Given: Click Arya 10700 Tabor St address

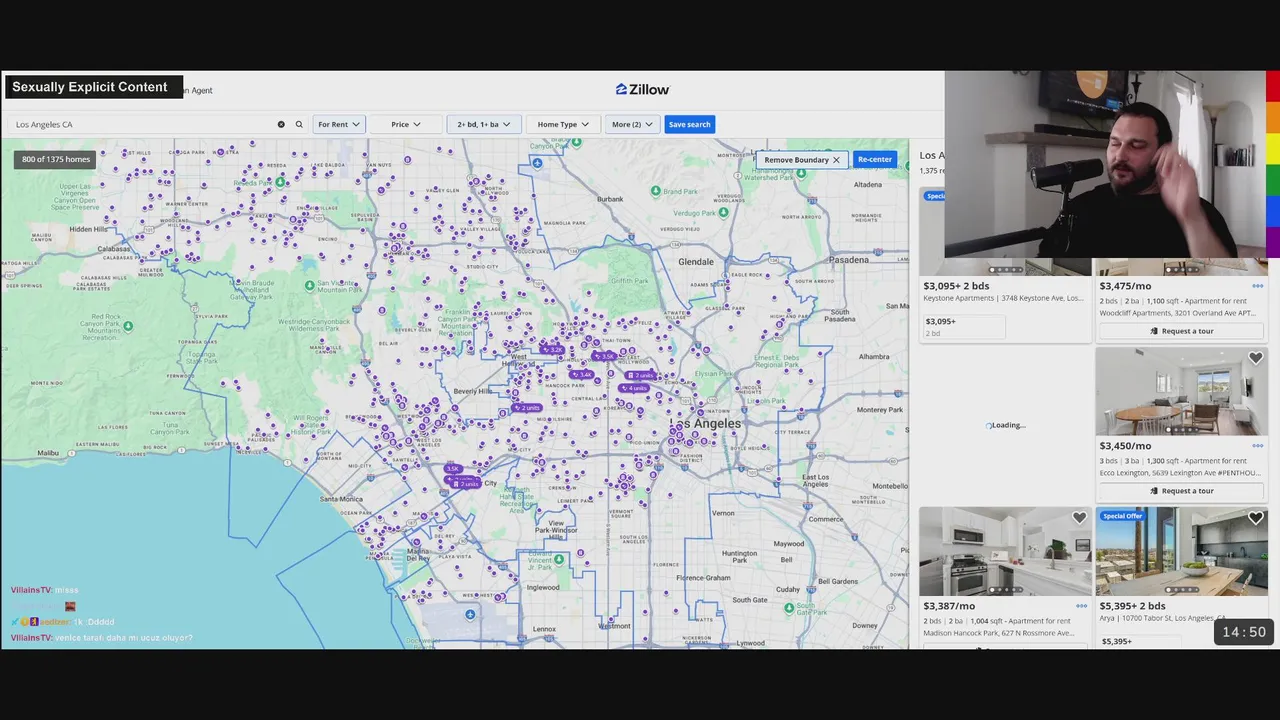Looking at the screenshot, I should (1161, 618).
